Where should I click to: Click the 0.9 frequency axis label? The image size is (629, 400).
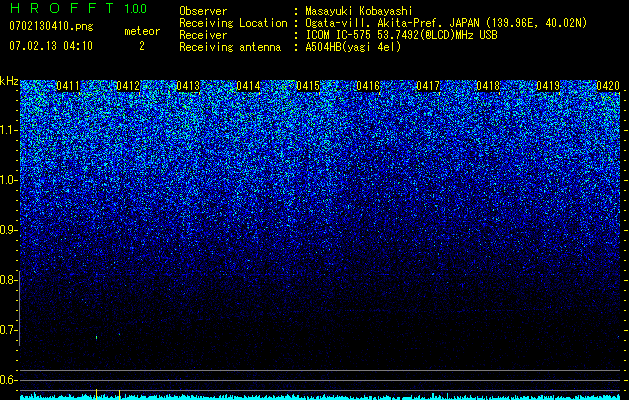coord(8,230)
